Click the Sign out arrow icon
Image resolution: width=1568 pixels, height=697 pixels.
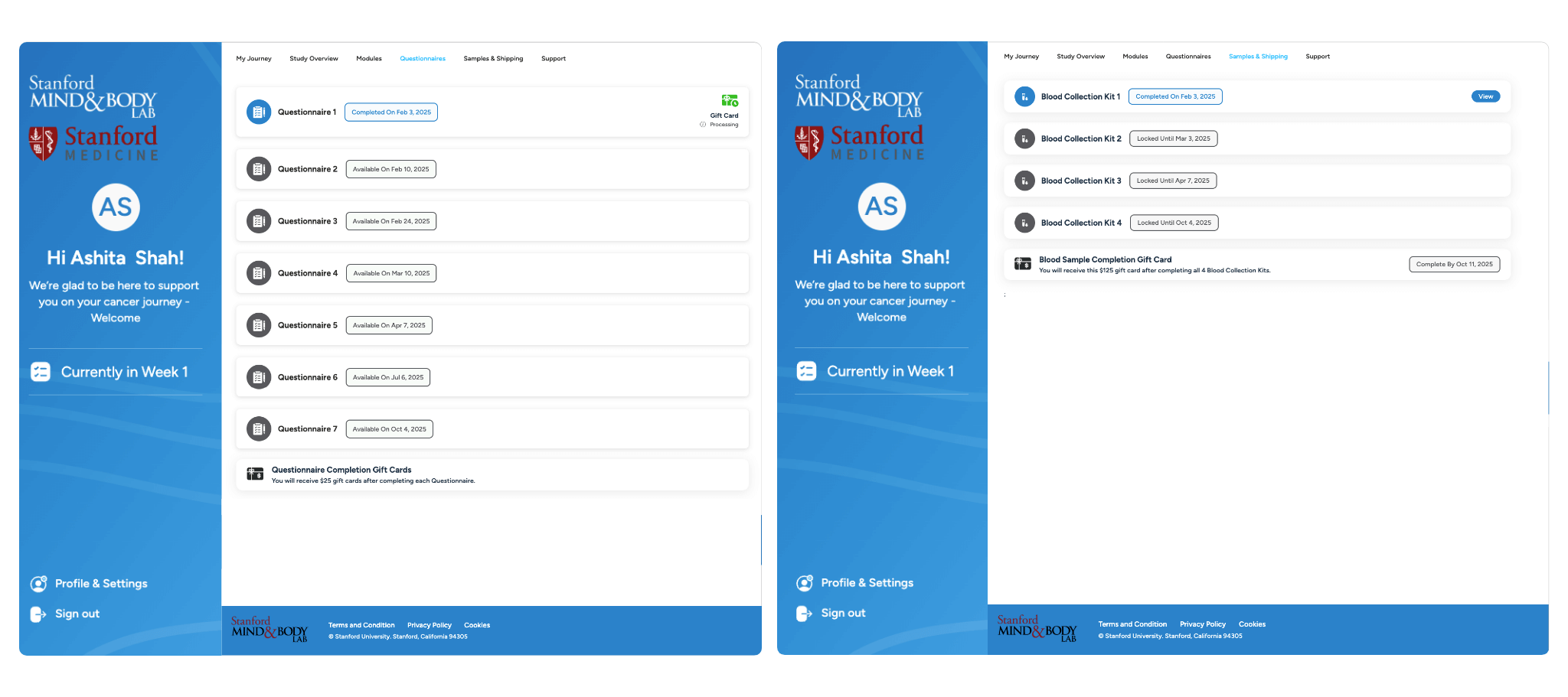tap(38, 614)
